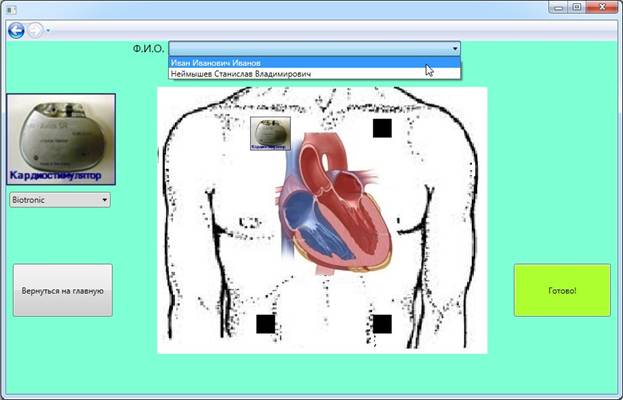Image resolution: width=623 pixels, height=400 pixels.
Task: Click black square marker on upper-right chest
Action: coord(382,128)
